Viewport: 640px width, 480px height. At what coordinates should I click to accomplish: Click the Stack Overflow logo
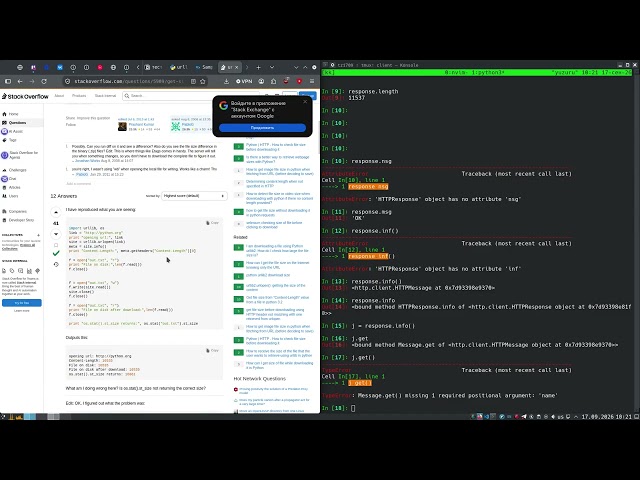[25, 96]
